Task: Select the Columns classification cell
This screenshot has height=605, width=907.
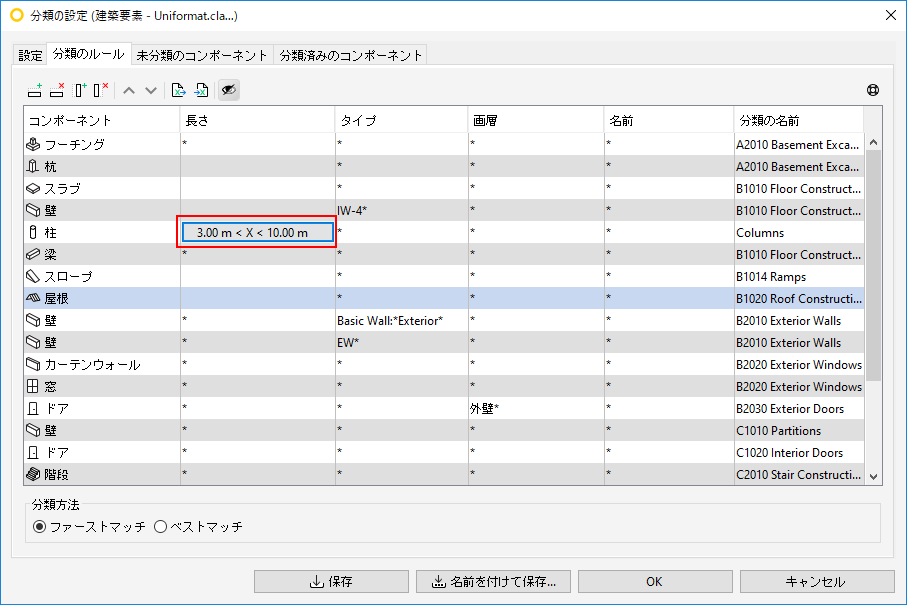Action: (x=799, y=233)
